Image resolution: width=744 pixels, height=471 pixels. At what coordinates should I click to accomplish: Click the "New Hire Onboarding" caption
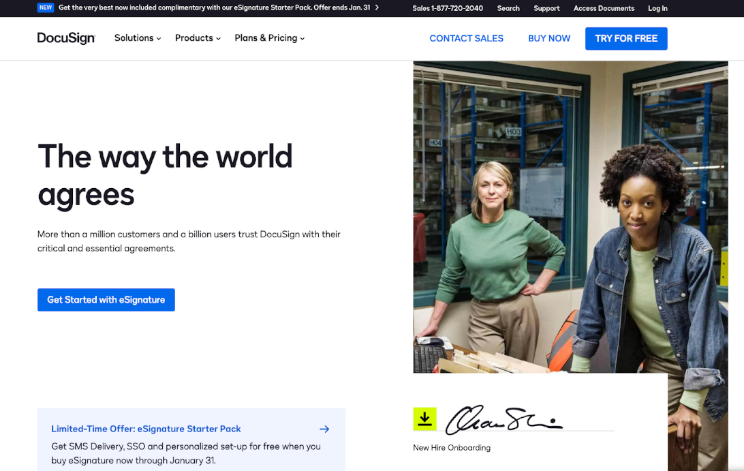452,448
